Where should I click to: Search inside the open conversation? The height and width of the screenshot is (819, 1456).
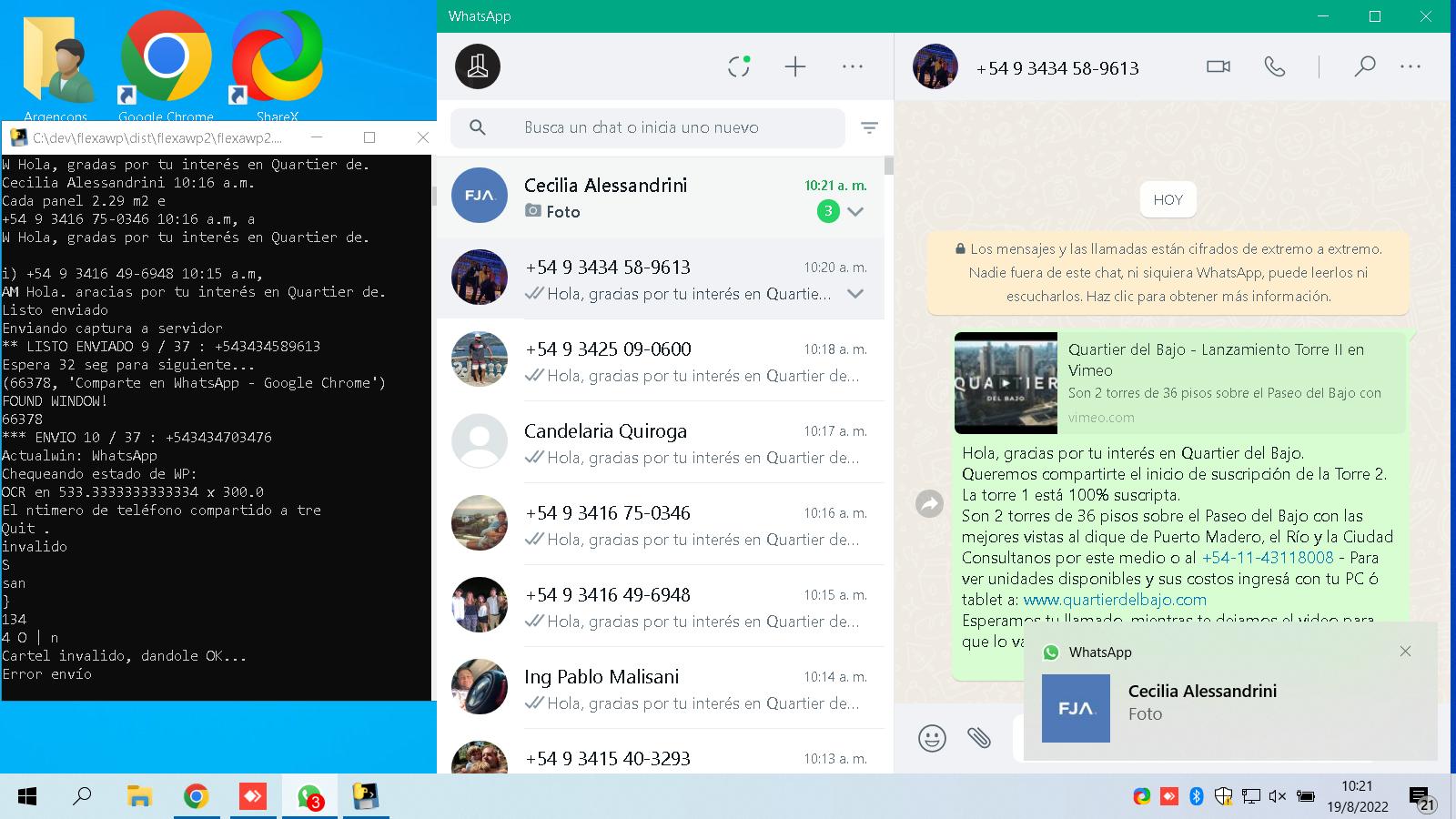click(1364, 66)
